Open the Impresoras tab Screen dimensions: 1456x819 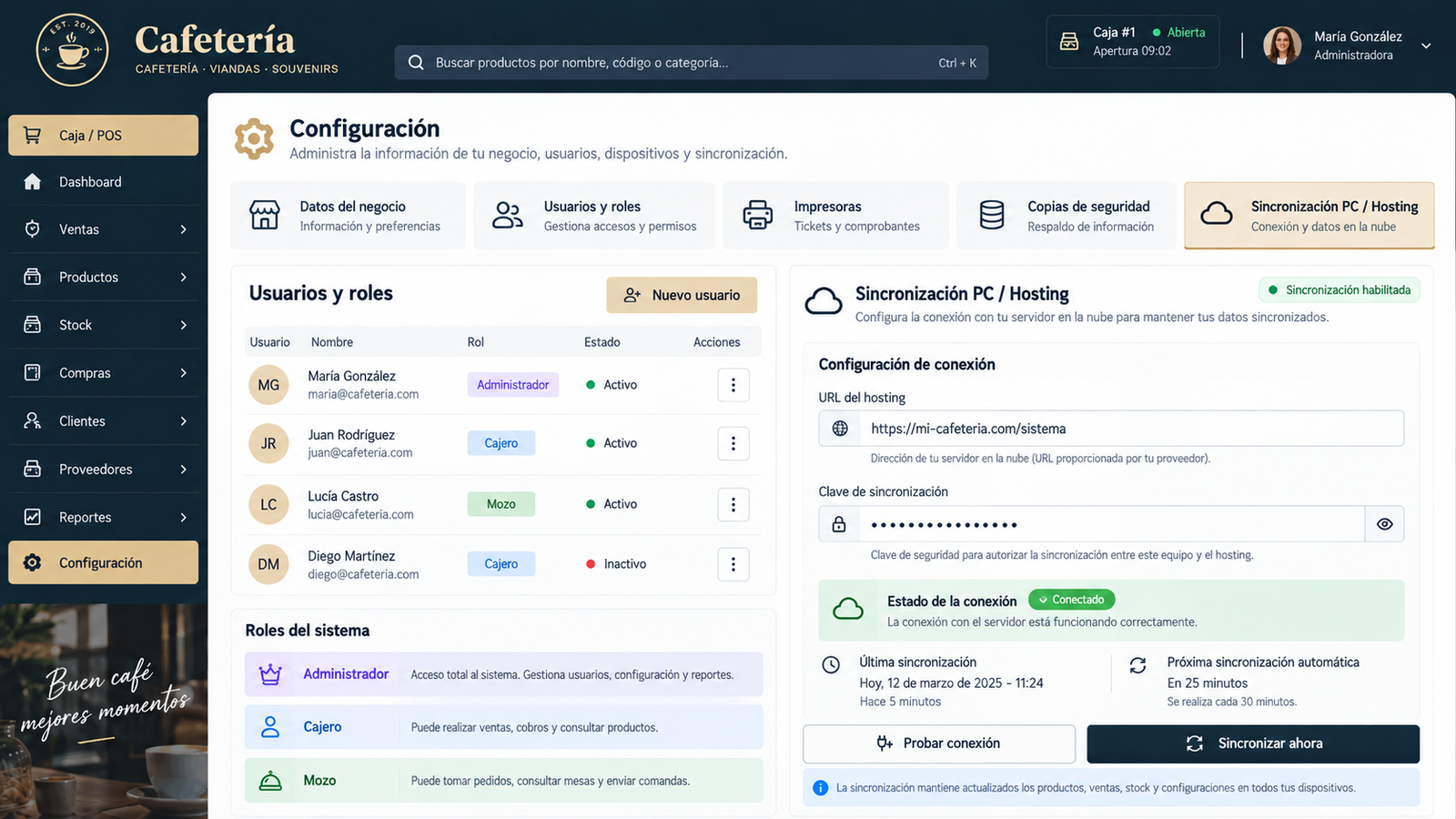[835, 216]
